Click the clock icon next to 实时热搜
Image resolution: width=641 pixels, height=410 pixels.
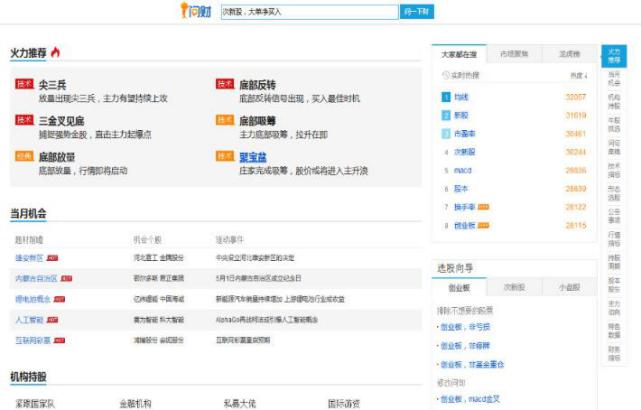click(x=446, y=75)
